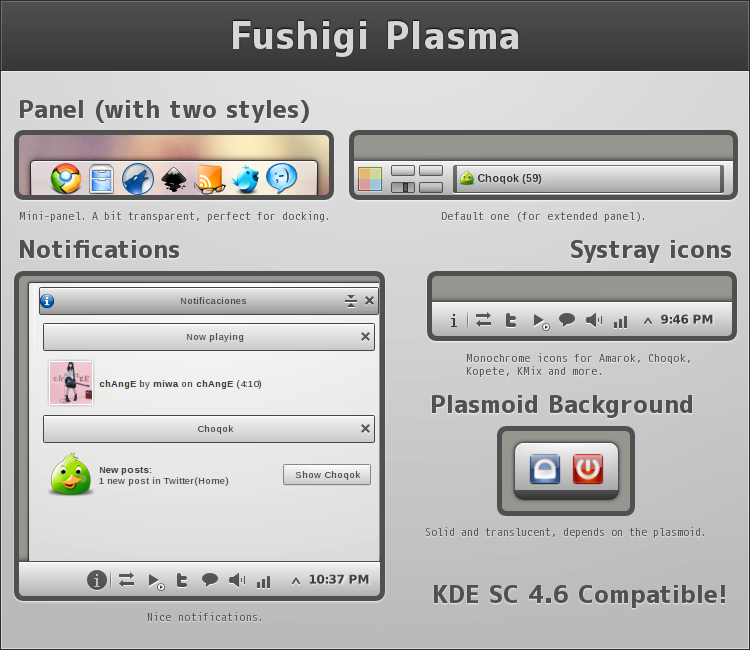The image size is (750, 650).
Task: Click the orange RSS feed reader icon
Action: (x=210, y=179)
